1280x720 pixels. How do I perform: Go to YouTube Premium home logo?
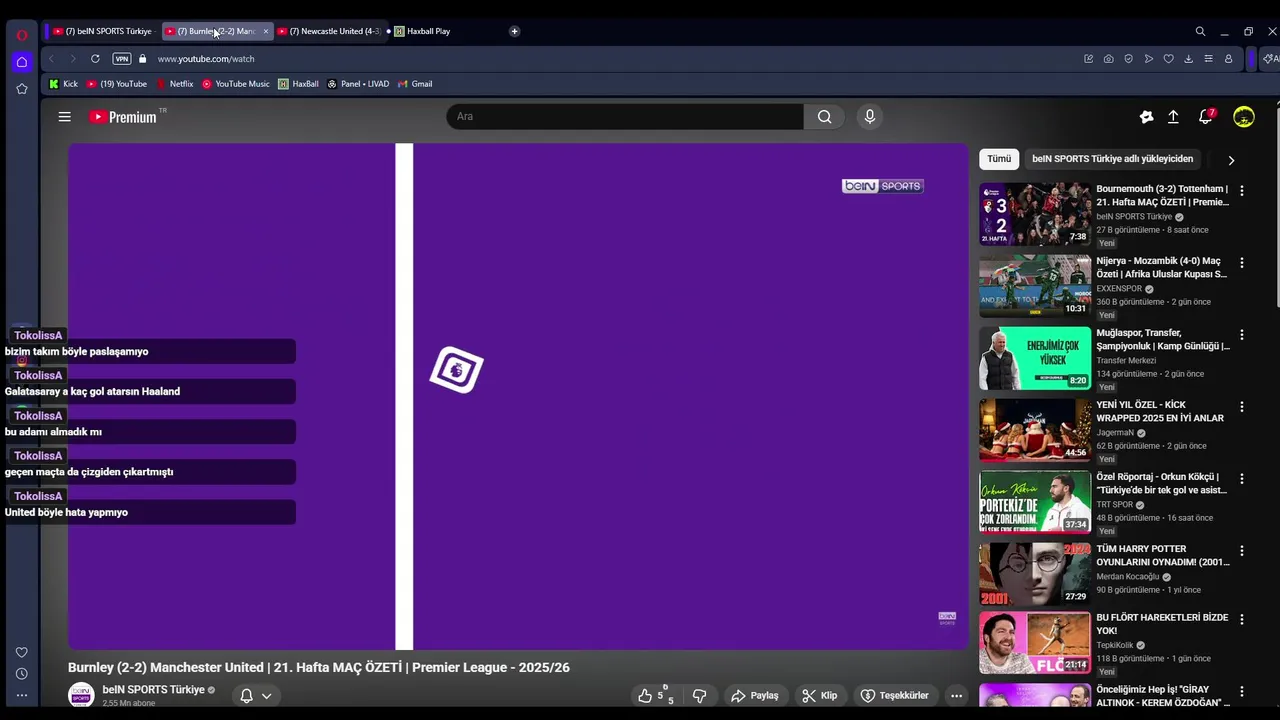click(x=123, y=117)
